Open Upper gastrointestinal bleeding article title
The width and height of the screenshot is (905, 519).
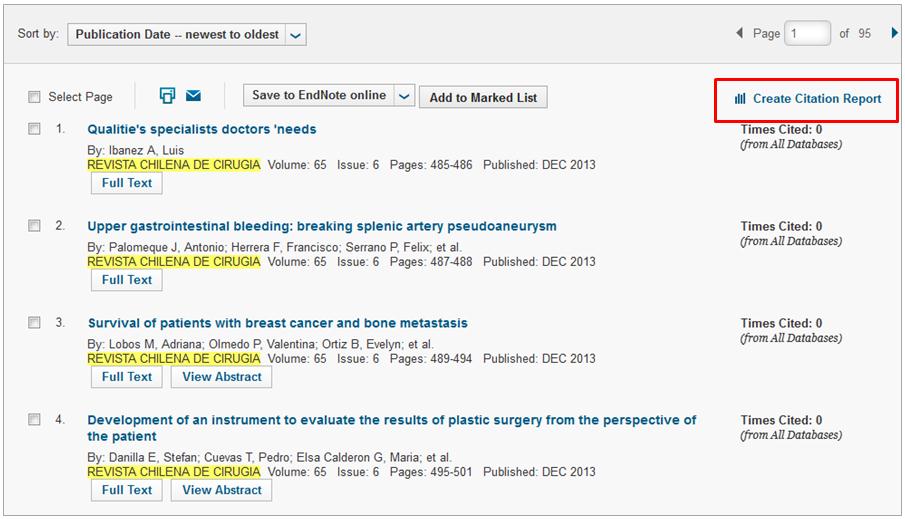[x=321, y=226]
